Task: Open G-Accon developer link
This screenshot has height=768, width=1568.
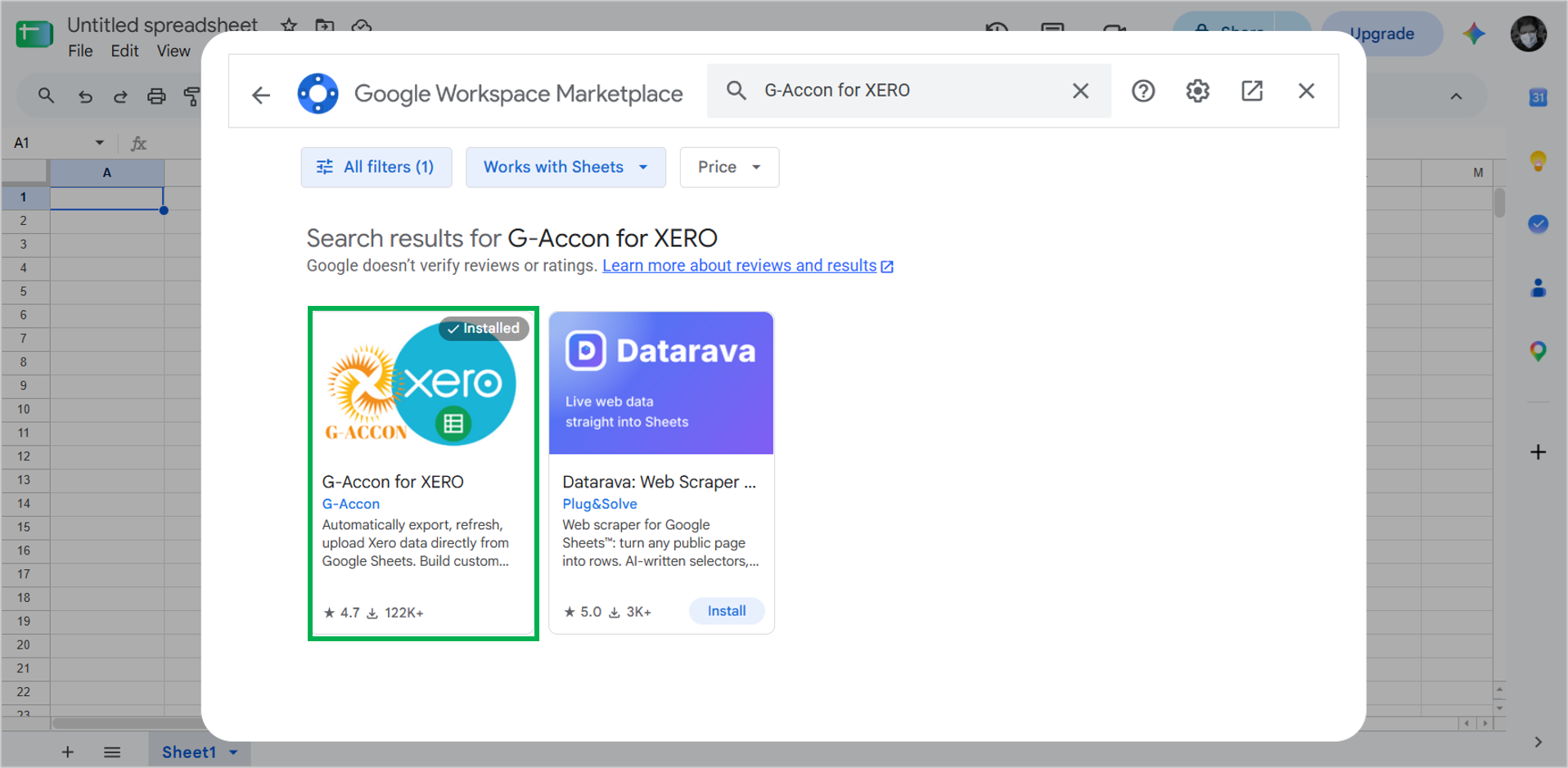Action: point(351,504)
